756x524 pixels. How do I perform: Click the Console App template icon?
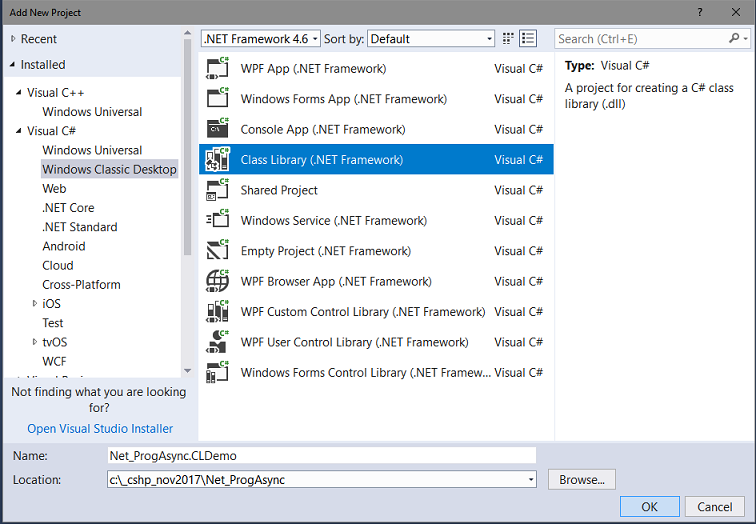tap(217, 129)
